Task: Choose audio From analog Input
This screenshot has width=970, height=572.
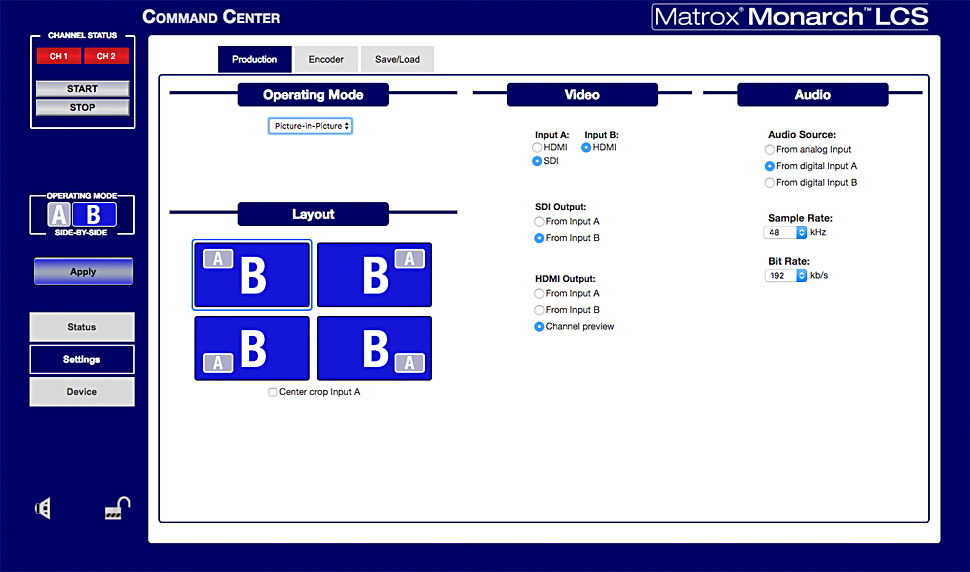Action: (770, 150)
